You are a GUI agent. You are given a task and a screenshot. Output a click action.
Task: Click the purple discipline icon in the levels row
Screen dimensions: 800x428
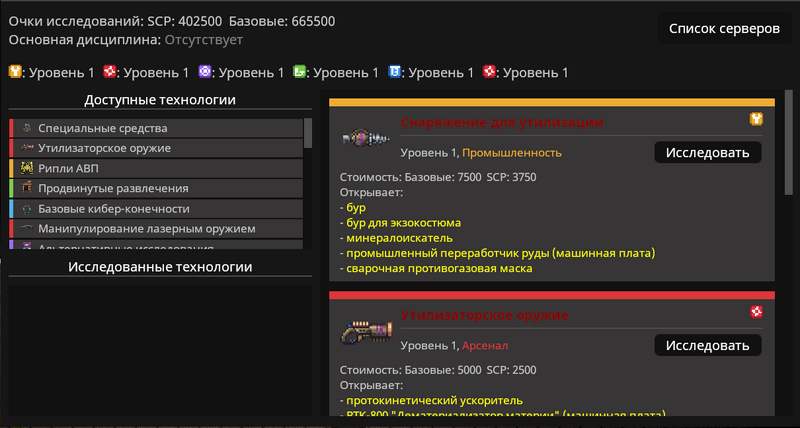[205, 72]
